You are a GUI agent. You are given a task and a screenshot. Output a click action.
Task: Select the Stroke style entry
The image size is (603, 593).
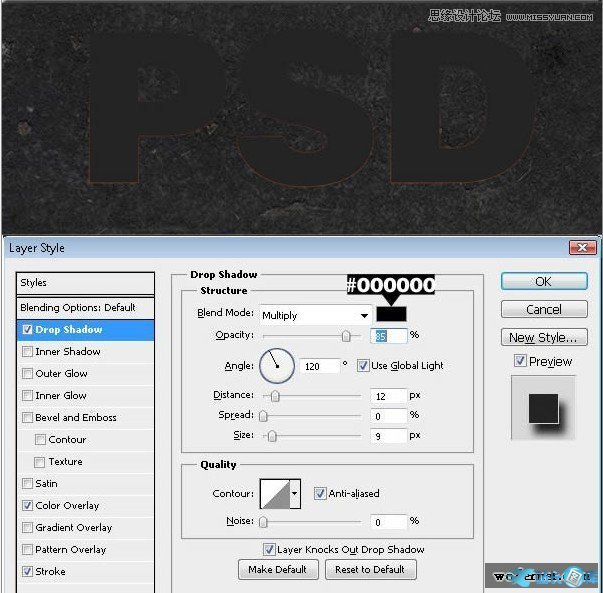(51, 572)
